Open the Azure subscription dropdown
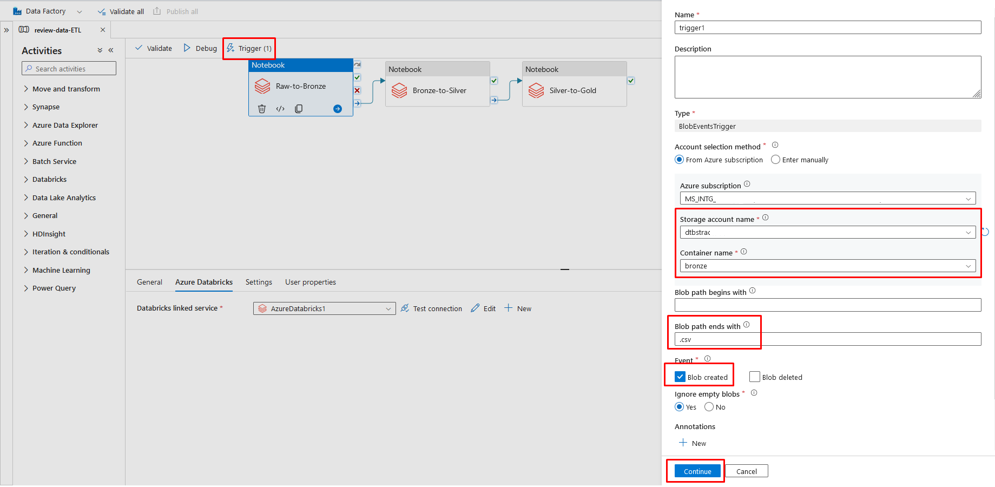The width and height of the screenshot is (995, 487). [x=828, y=199]
